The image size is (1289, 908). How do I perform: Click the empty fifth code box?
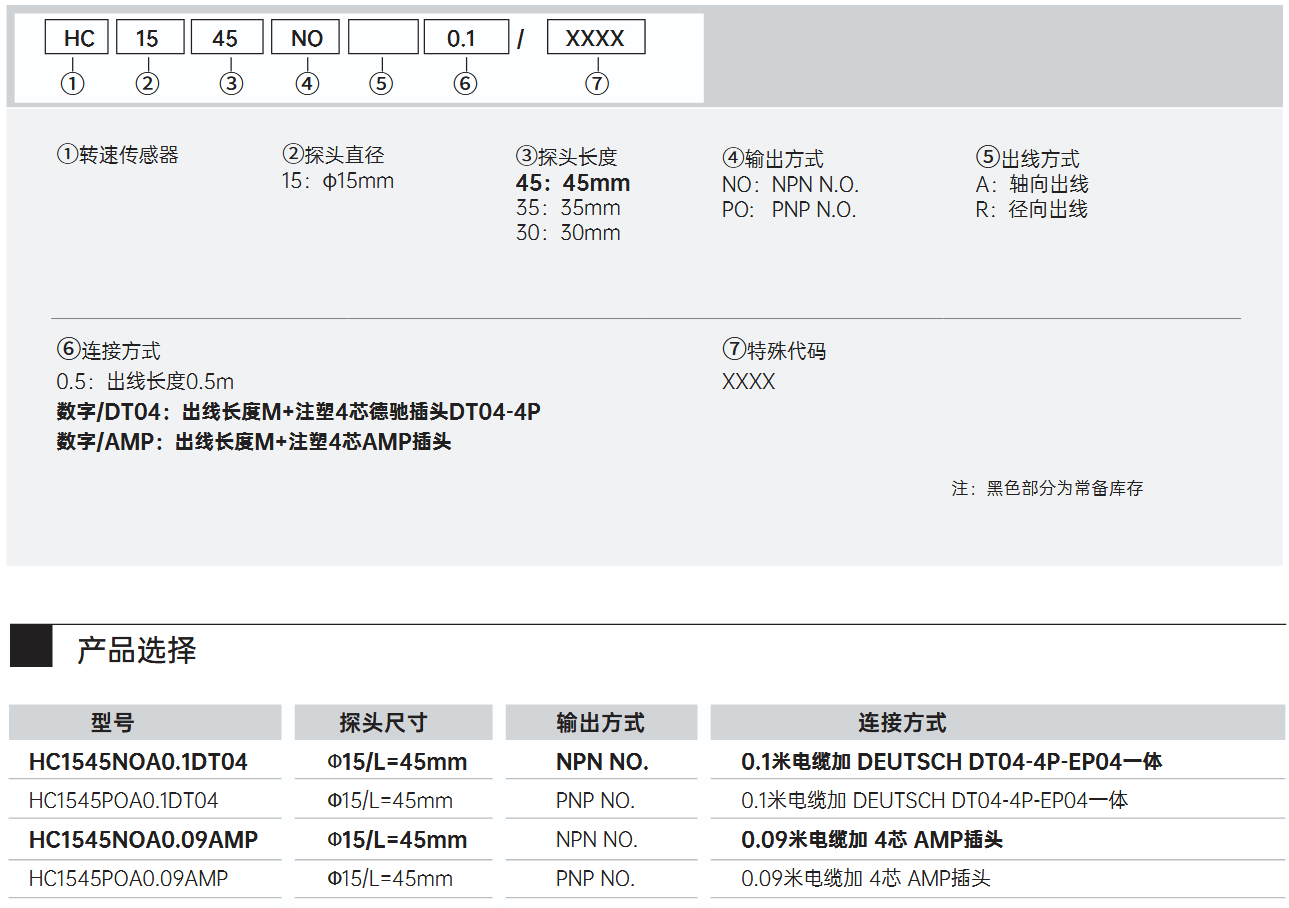[x=383, y=38]
